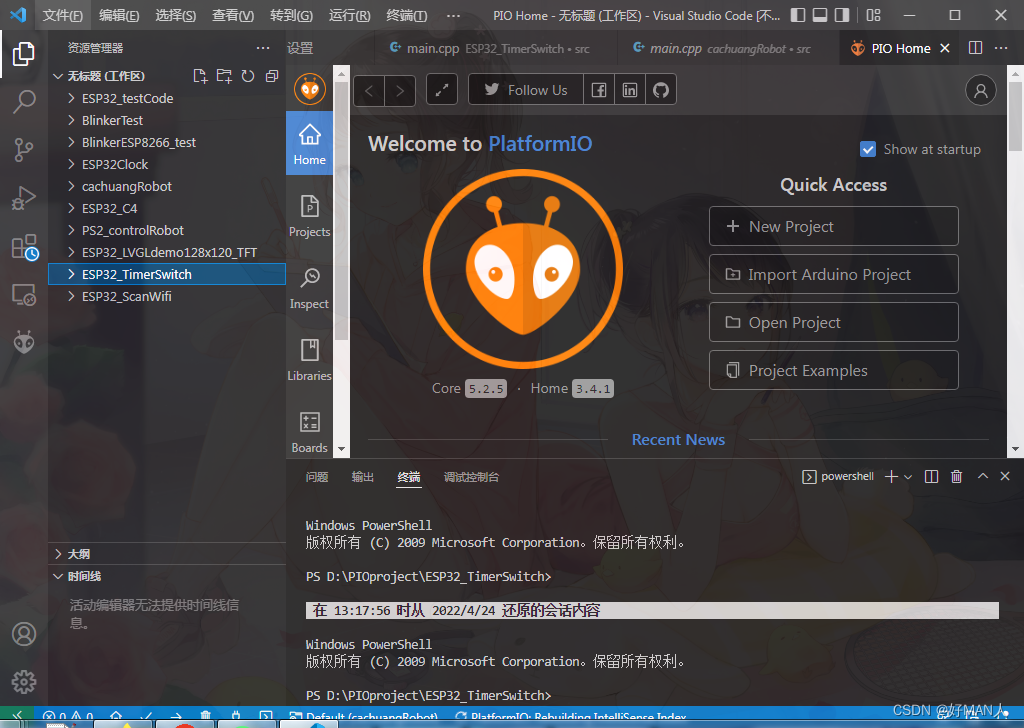Close the PIO Home tab
The image size is (1024, 728).
944,48
